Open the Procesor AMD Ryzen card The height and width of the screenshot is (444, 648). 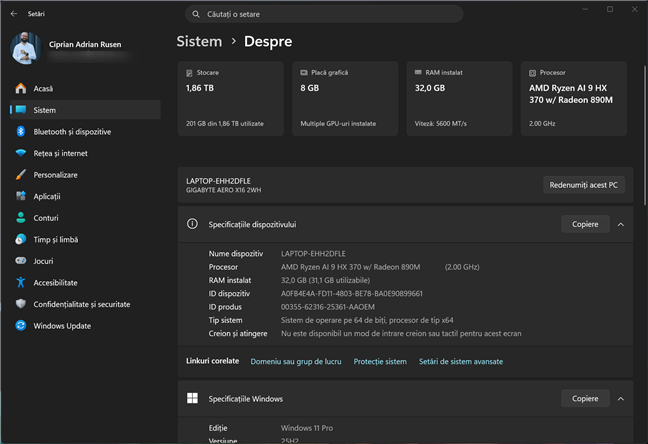pyautogui.click(x=574, y=98)
